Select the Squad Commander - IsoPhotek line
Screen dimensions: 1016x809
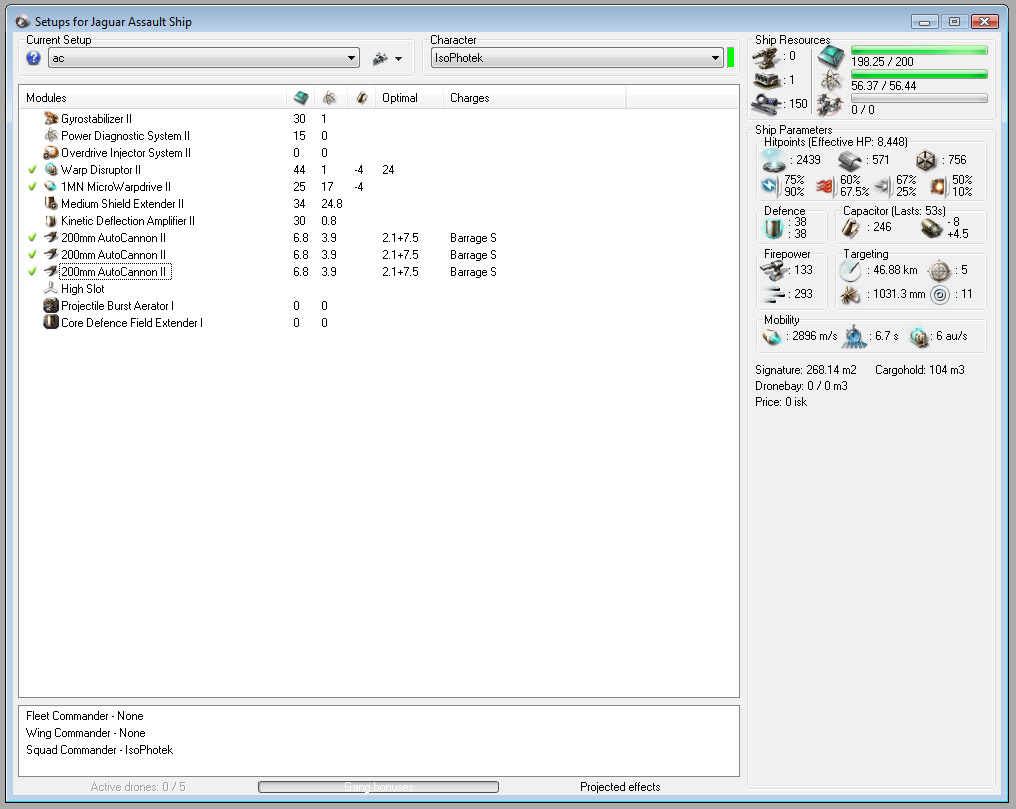(100, 749)
